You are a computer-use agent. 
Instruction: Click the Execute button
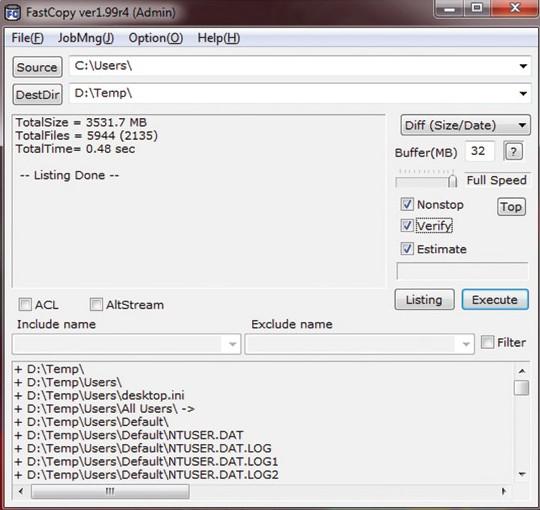pos(495,300)
